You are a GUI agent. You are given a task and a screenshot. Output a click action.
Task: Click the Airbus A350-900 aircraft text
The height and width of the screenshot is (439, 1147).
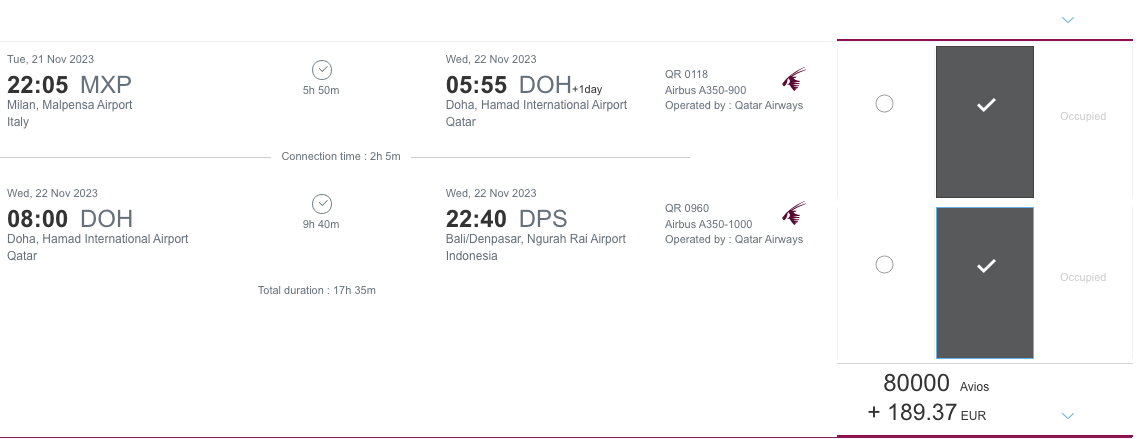(705, 90)
